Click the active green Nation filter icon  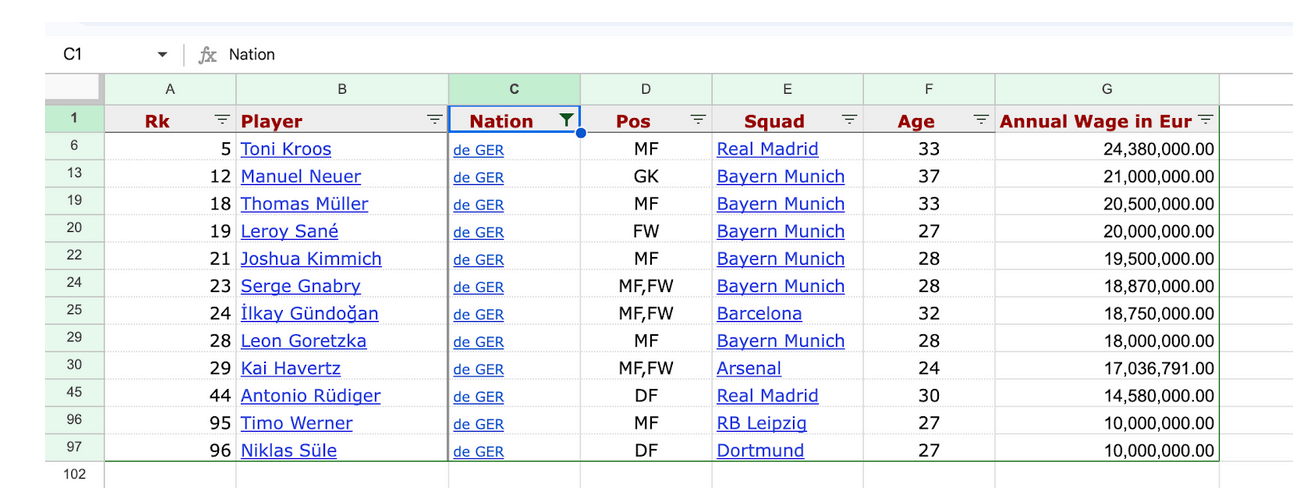(x=566, y=120)
